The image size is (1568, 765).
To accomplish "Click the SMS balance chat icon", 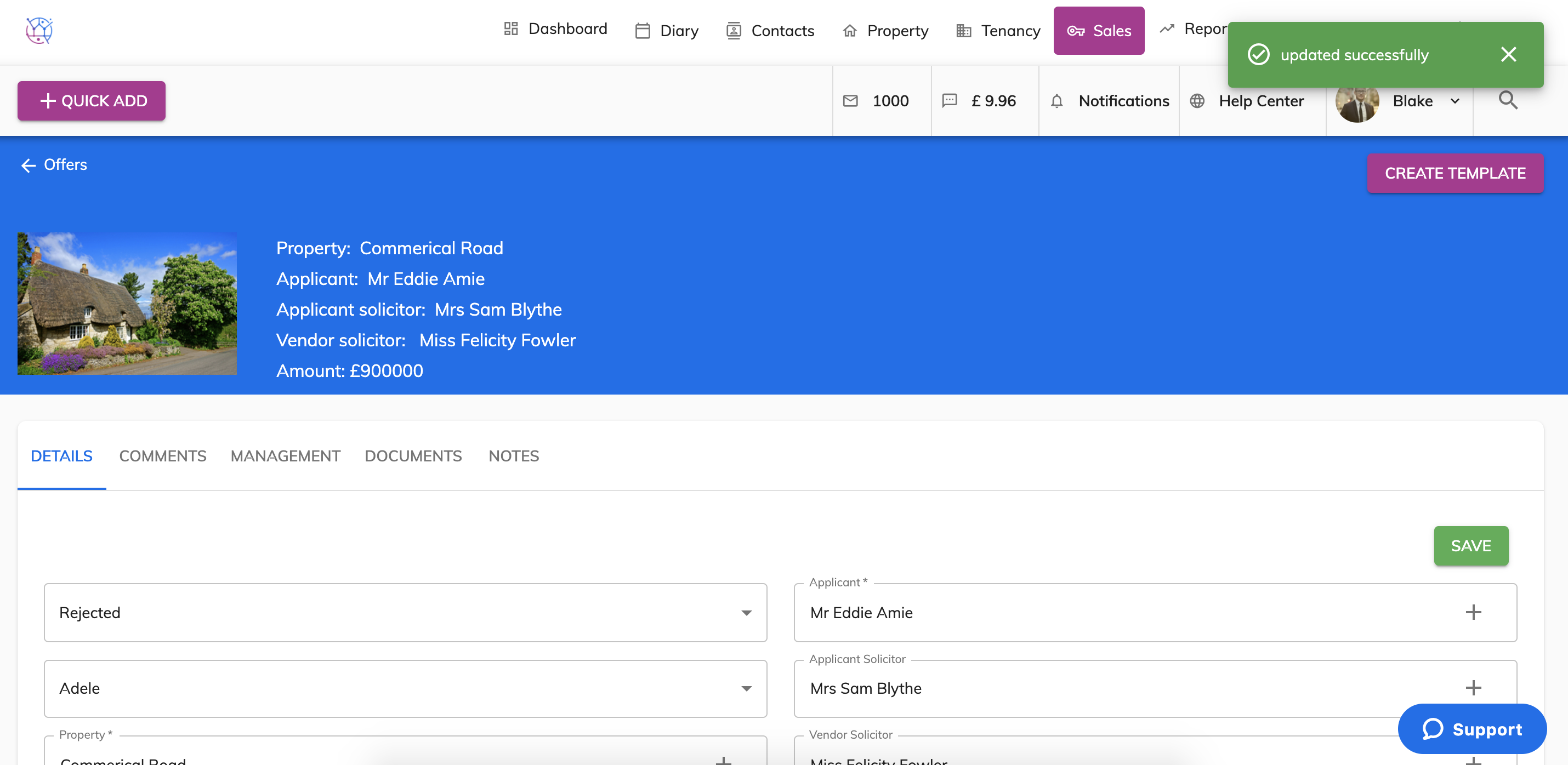I will pos(949,101).
